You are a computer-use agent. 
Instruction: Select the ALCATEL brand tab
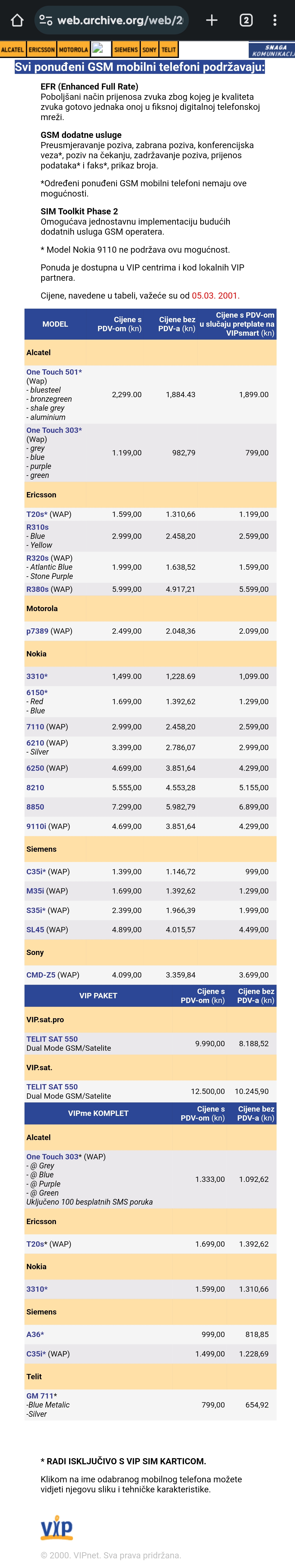13,49
